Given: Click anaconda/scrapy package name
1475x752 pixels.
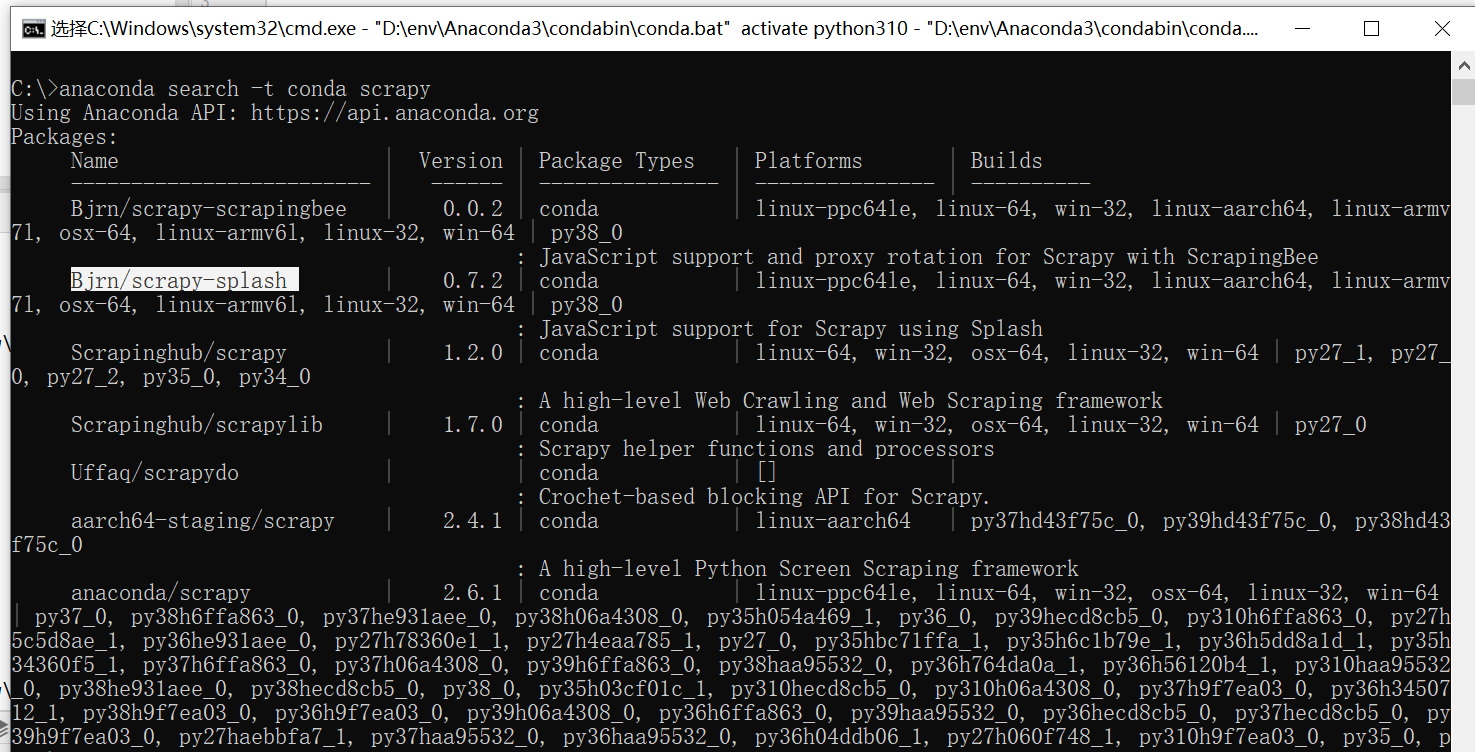Looking at the screenshot, I should 160,593.
